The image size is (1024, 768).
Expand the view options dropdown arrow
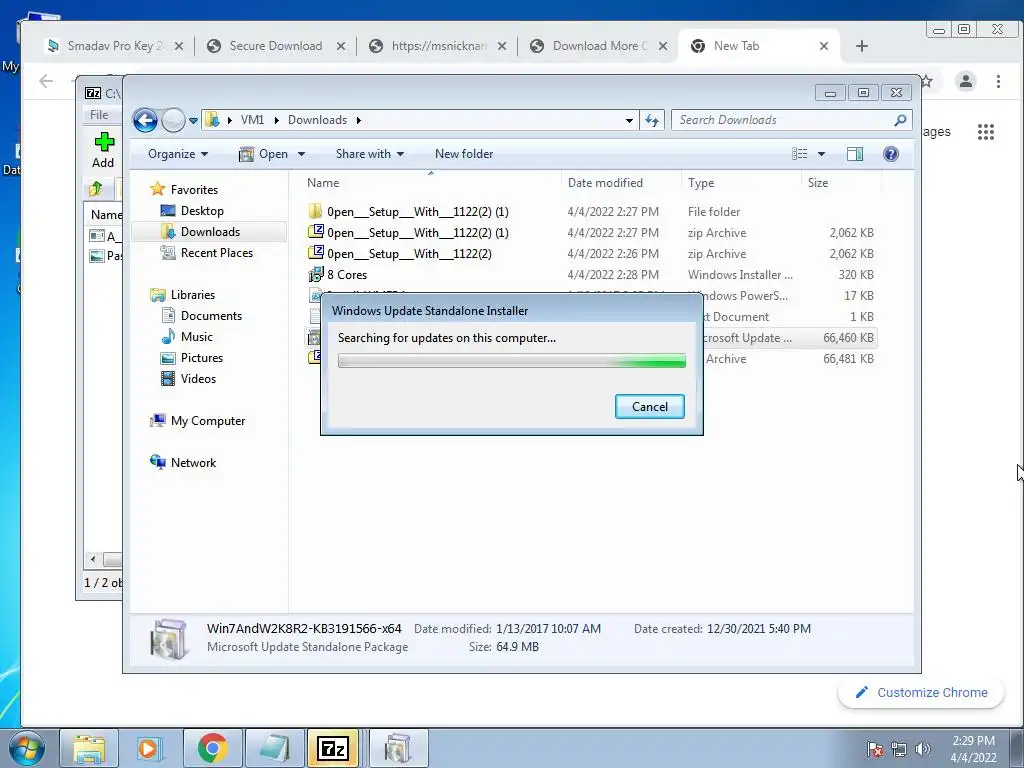click(822, 154)
